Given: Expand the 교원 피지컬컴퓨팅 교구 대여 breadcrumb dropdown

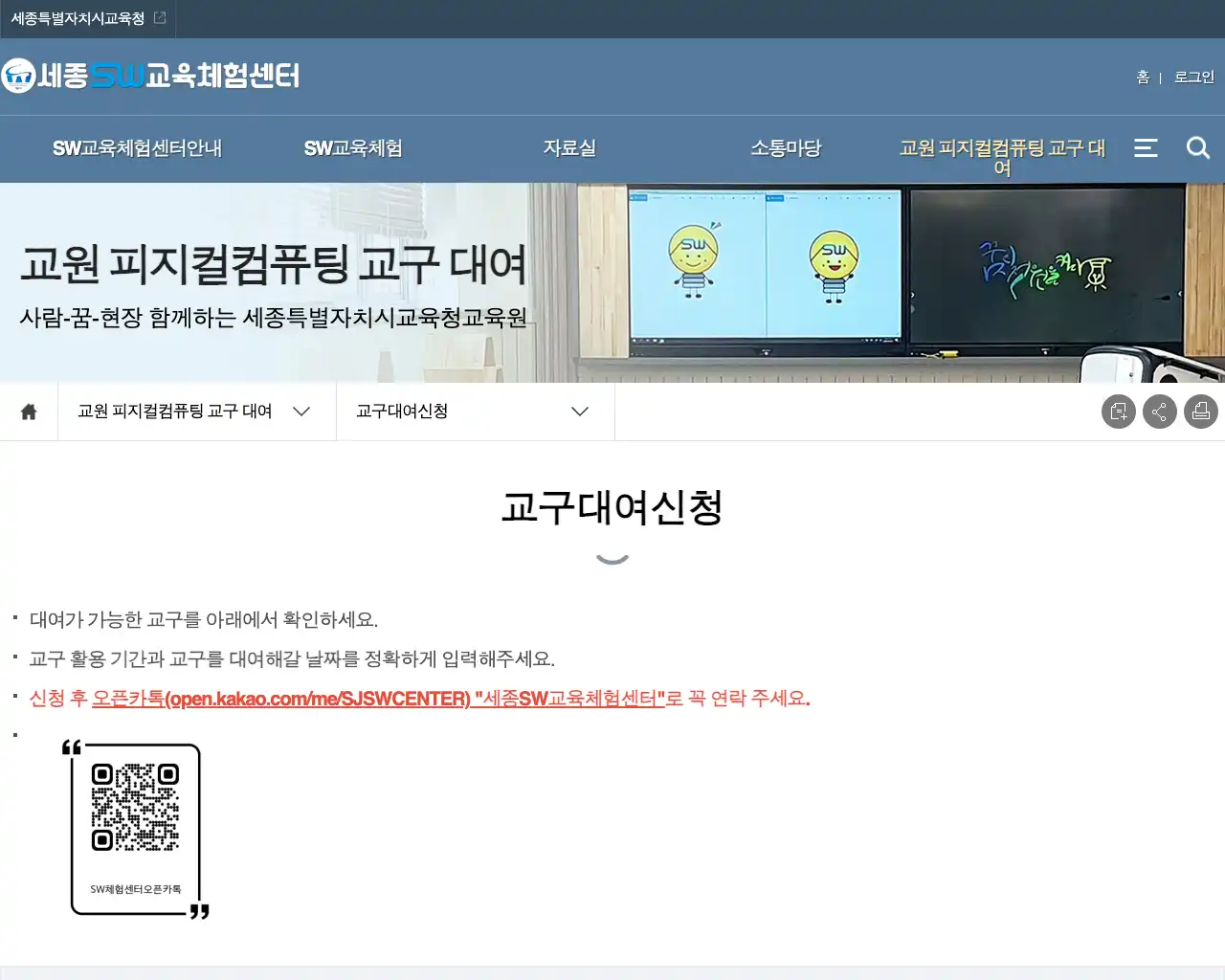Looking at the screenshot, I should 196,412.
